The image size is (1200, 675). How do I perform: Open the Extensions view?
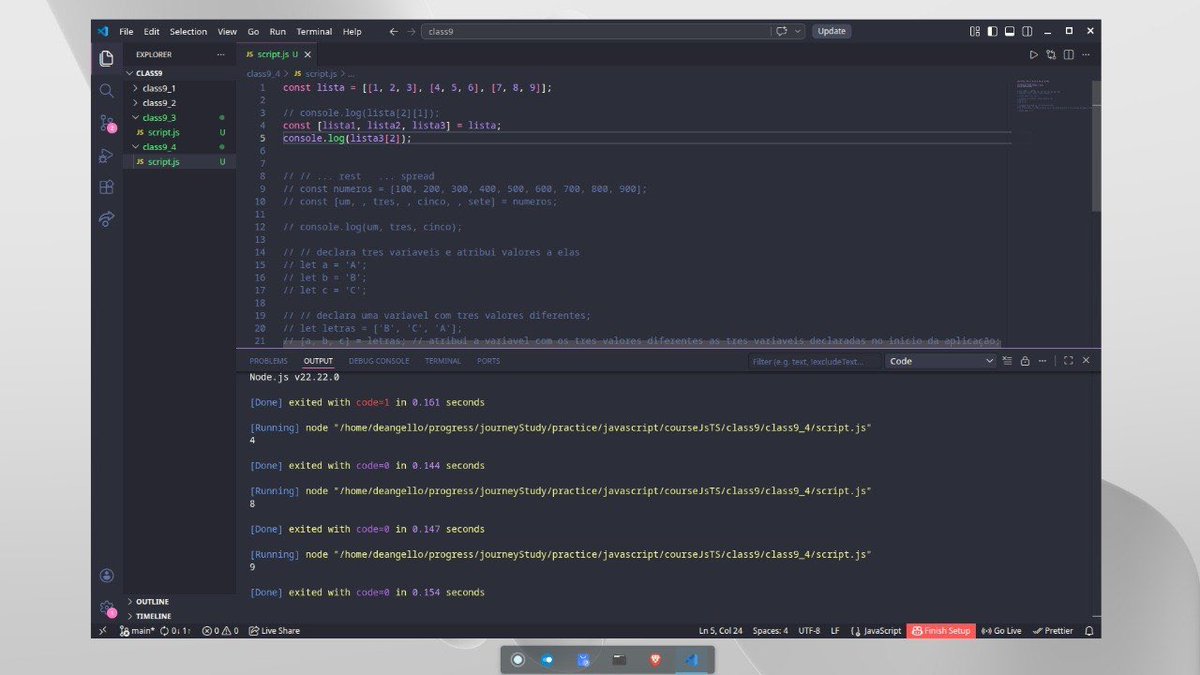click(106, 187)
